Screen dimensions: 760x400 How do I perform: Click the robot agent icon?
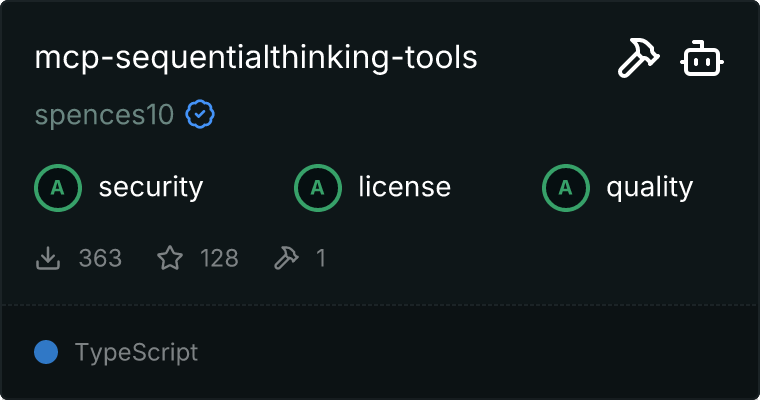tap(702, 58)
